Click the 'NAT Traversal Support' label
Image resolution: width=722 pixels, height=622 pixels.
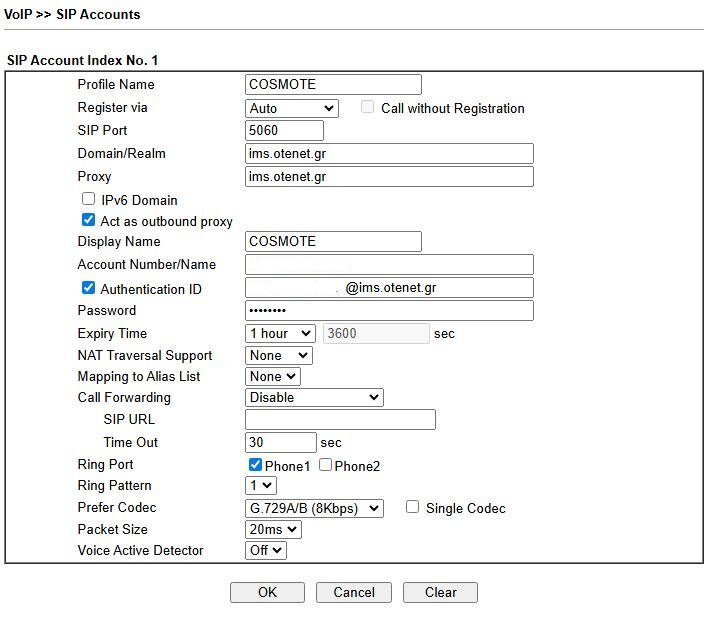[x=145, y=355]
